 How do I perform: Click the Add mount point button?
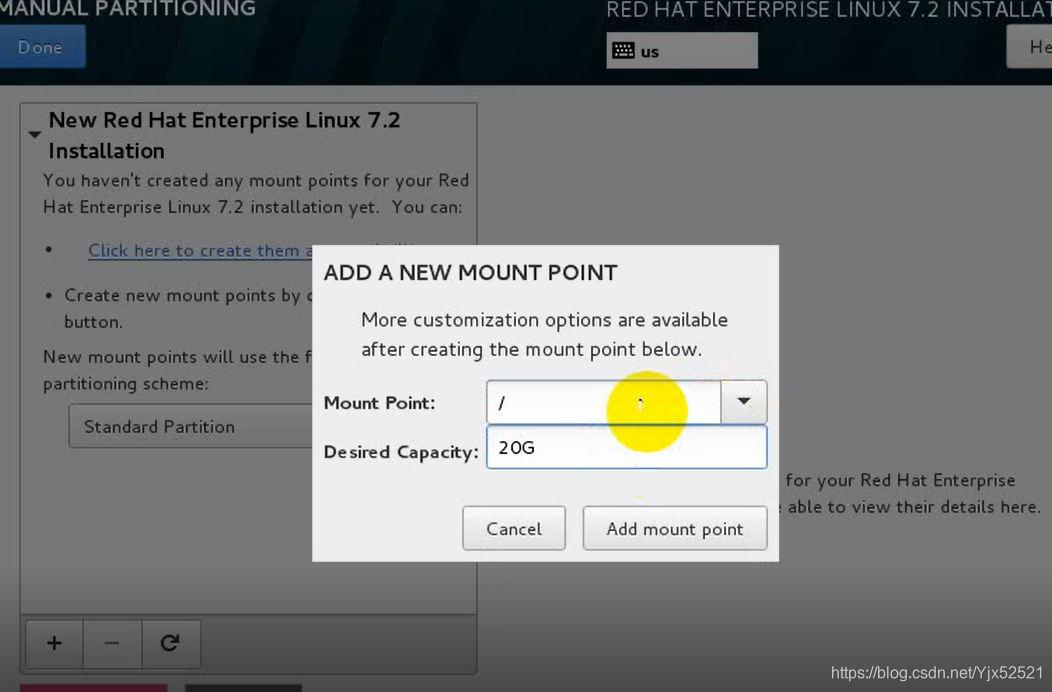click(x=675, y=529)
